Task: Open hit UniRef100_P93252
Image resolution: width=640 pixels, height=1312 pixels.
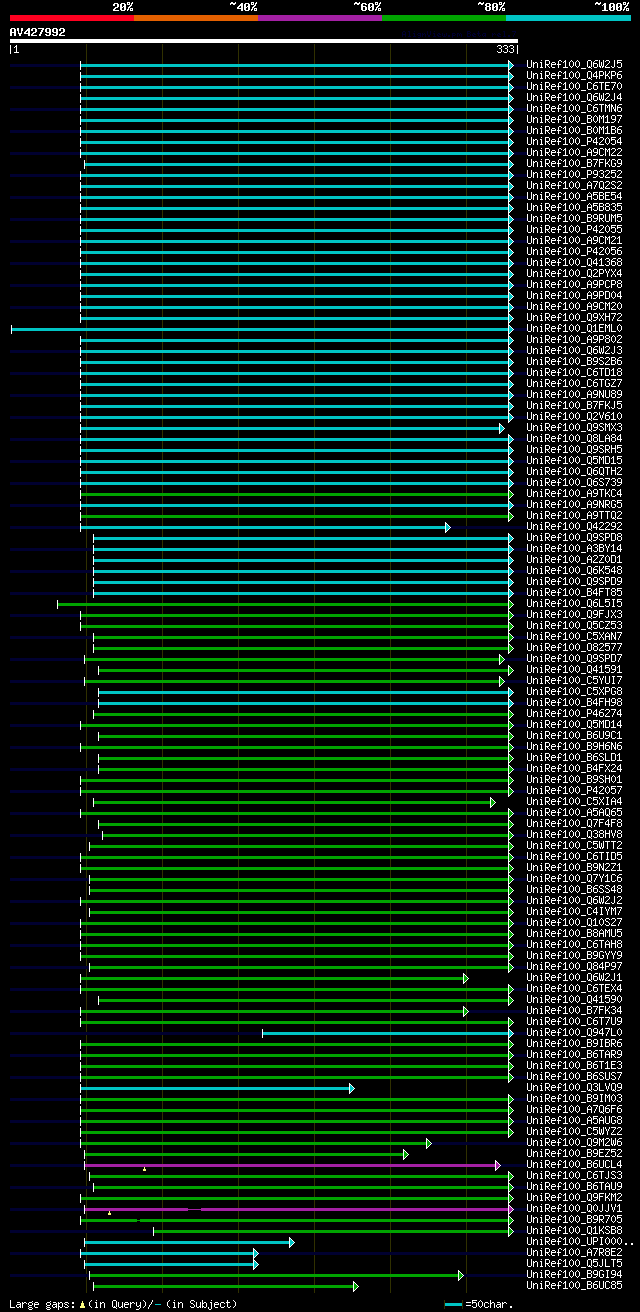Action: pyautogui.click(x=574, y=174)
